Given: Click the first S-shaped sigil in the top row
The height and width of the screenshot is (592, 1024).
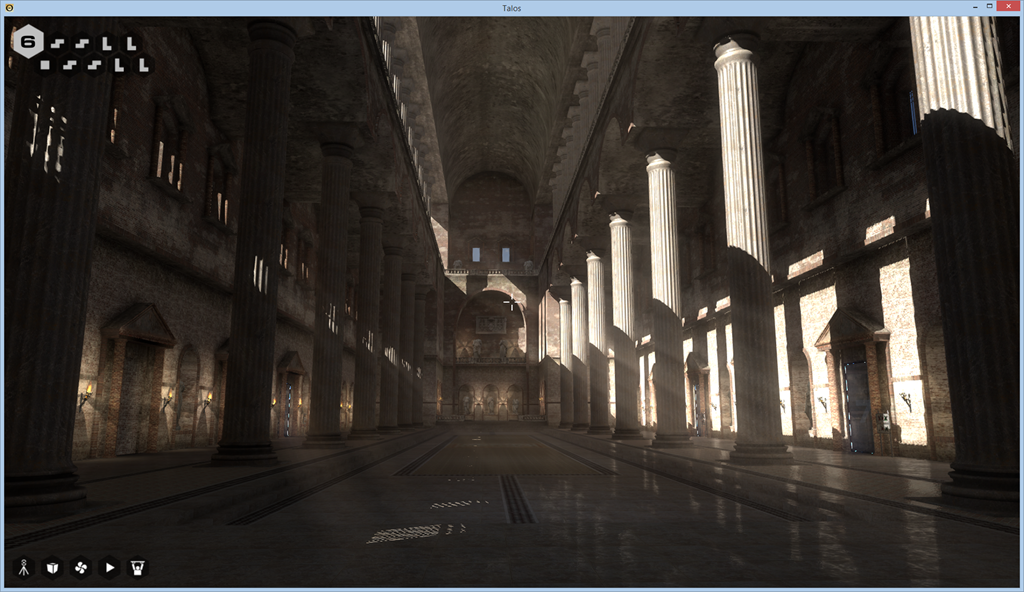Looking at the screenshot, I should [x=57, y=43].
